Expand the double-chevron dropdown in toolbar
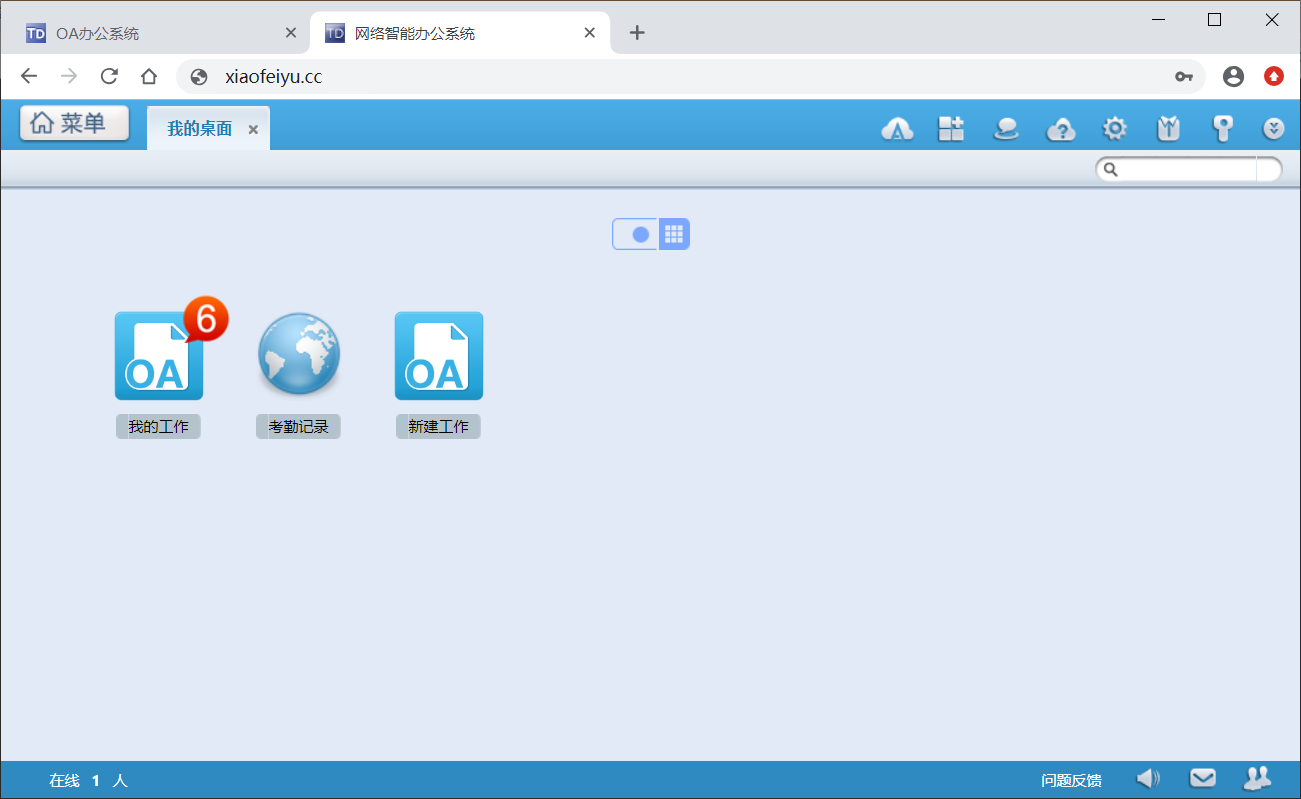 pos(1273,129)
